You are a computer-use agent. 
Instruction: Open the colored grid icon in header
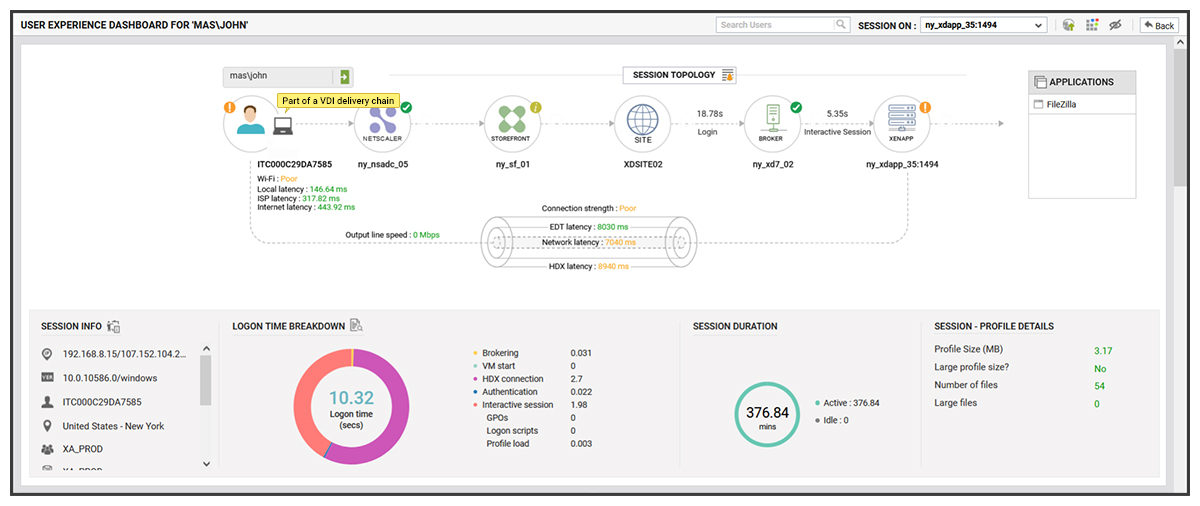click(1092, 25)
